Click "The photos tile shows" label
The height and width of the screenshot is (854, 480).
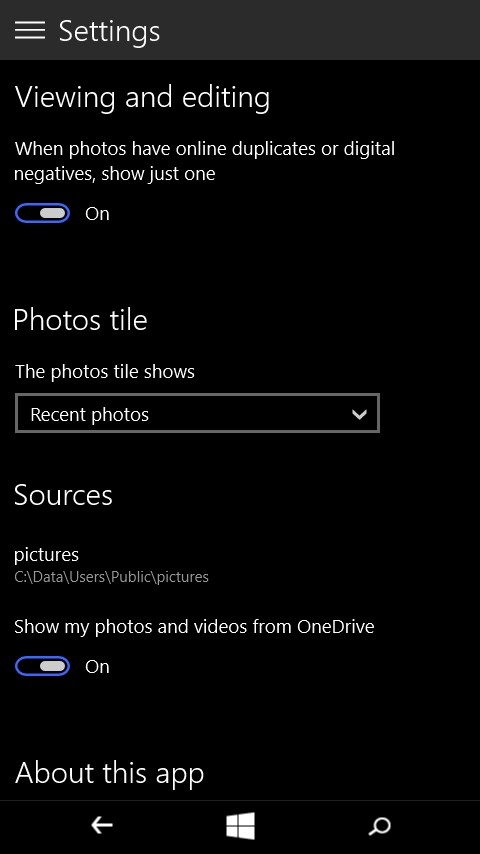point(105,371)
